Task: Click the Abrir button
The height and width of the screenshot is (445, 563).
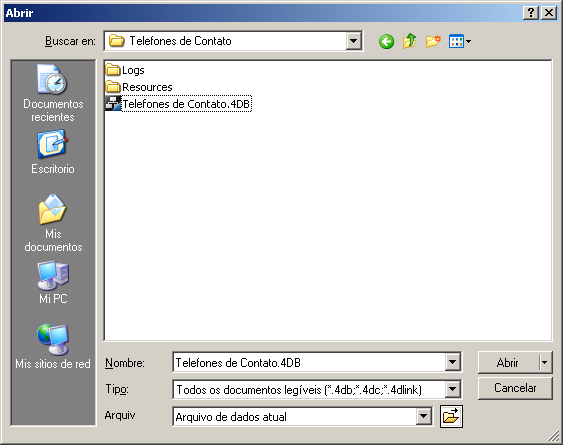Action: click(x=508, y=362)
